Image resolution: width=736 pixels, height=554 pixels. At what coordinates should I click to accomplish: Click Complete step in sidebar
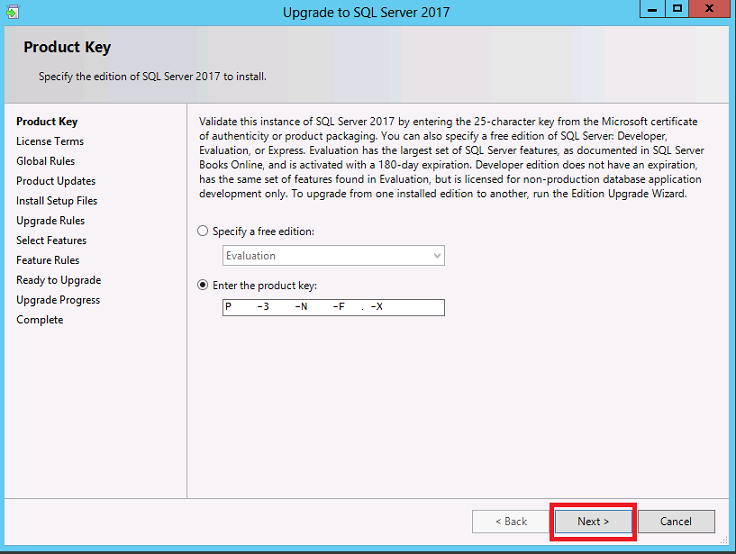[40, 320]
